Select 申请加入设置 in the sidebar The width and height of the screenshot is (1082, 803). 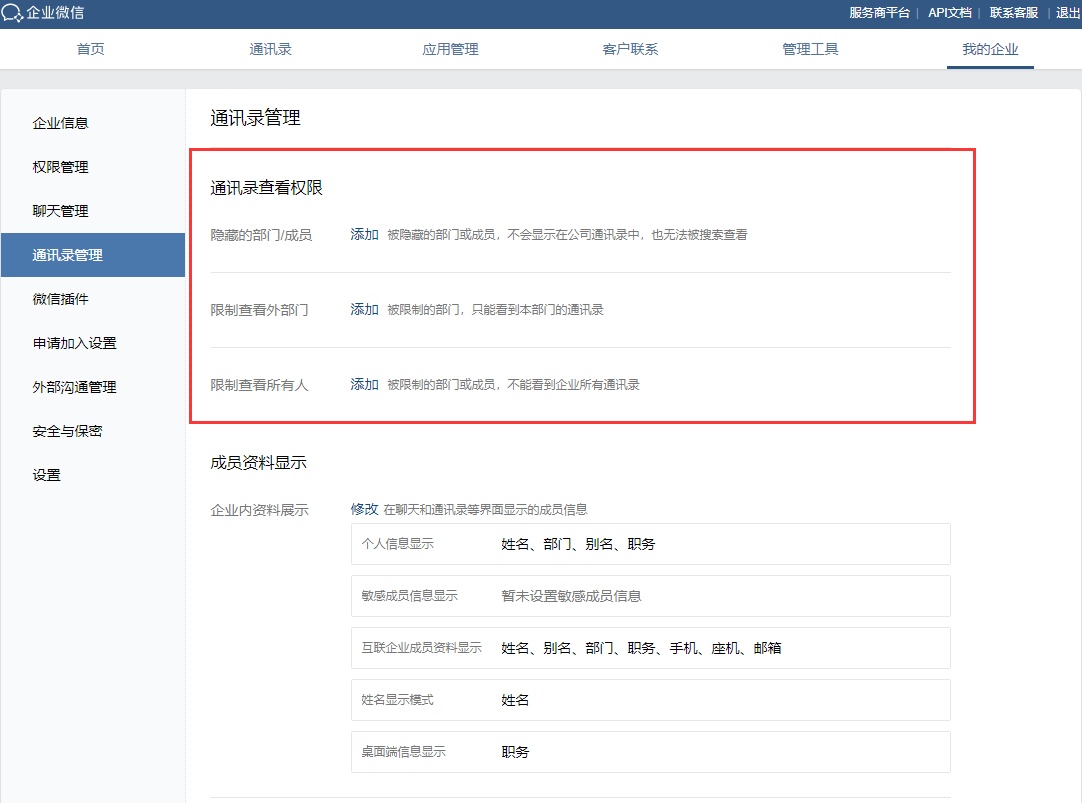tap(75, 343)
